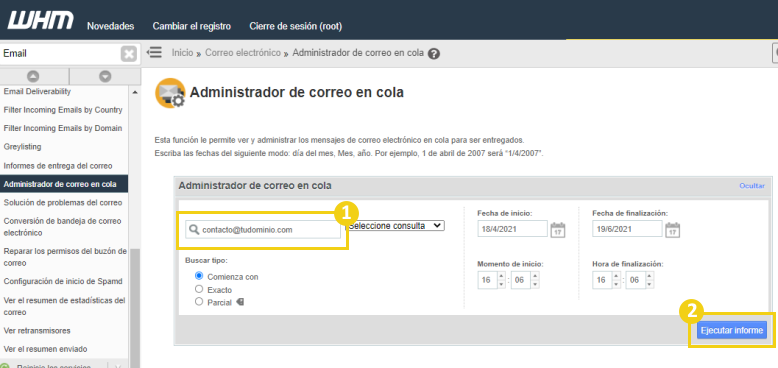Click the sidebar scroll up arrow
Image resolution: width=778 pixels, height=368 pixels.
[x=135, y=93]
